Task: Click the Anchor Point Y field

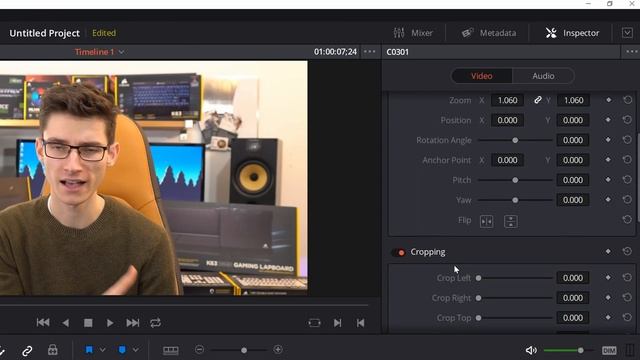Action: click(573, 160)
